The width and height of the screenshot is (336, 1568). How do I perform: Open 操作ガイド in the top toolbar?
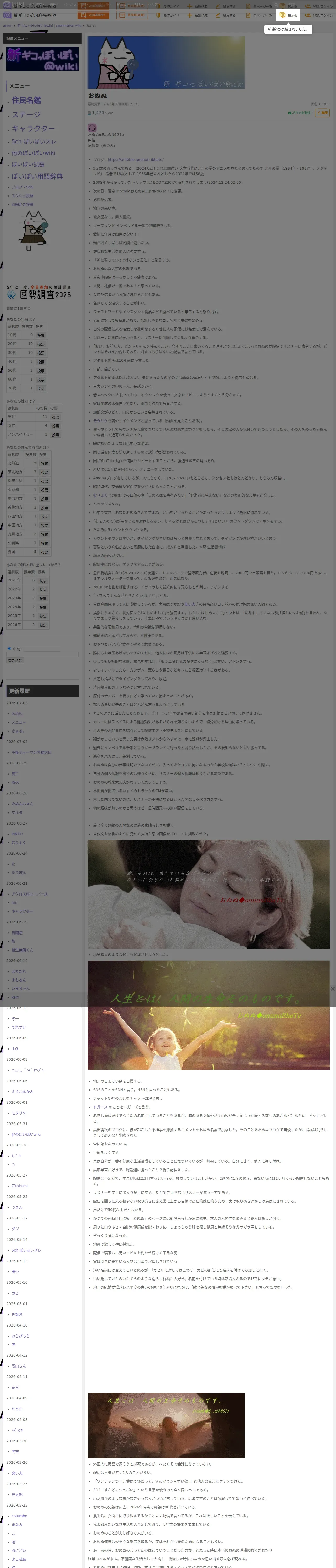click(x=168, y=15)
